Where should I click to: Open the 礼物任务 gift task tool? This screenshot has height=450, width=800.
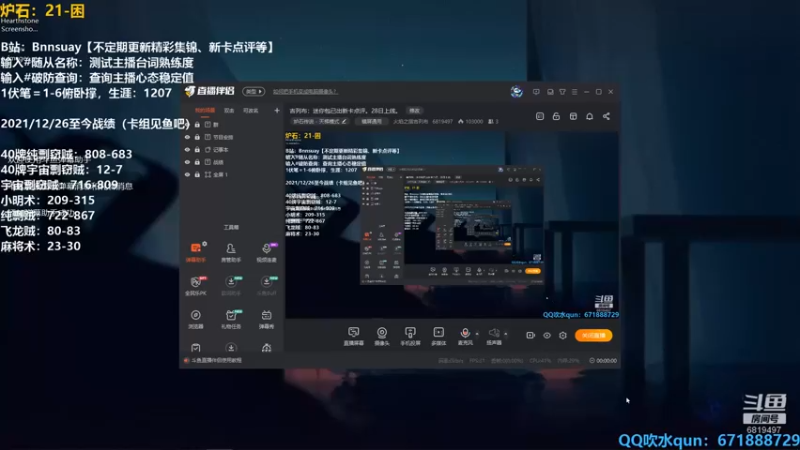231,319
